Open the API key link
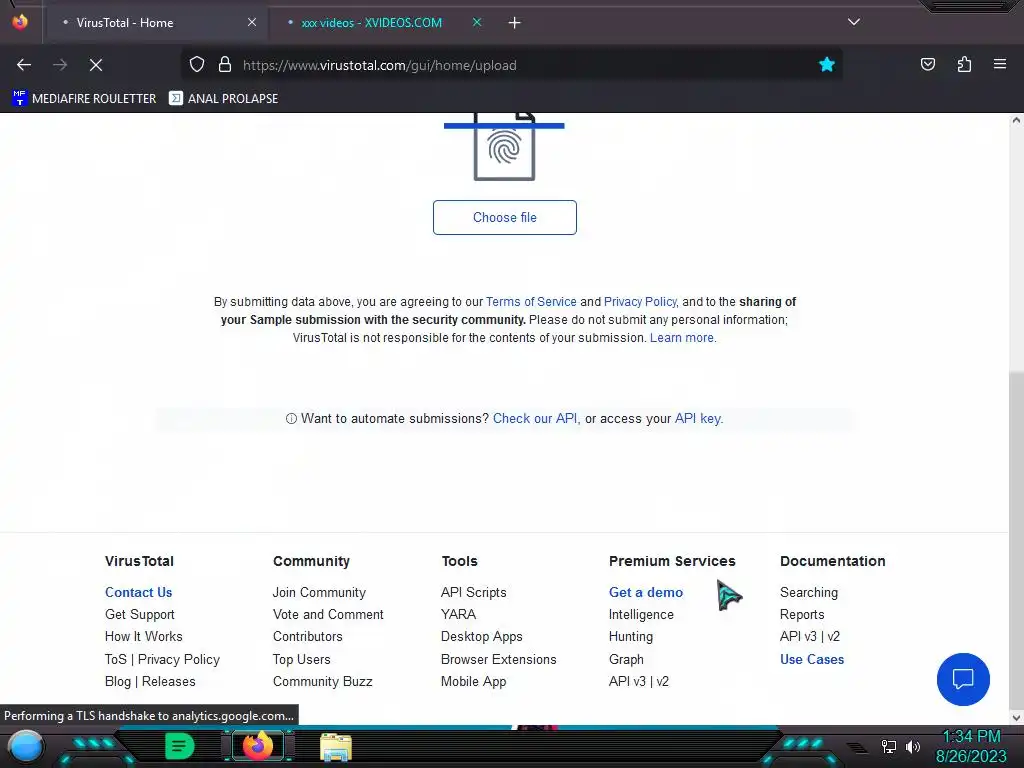The image size is (1024, 768). pyautogui.click(x=697, y=419)
